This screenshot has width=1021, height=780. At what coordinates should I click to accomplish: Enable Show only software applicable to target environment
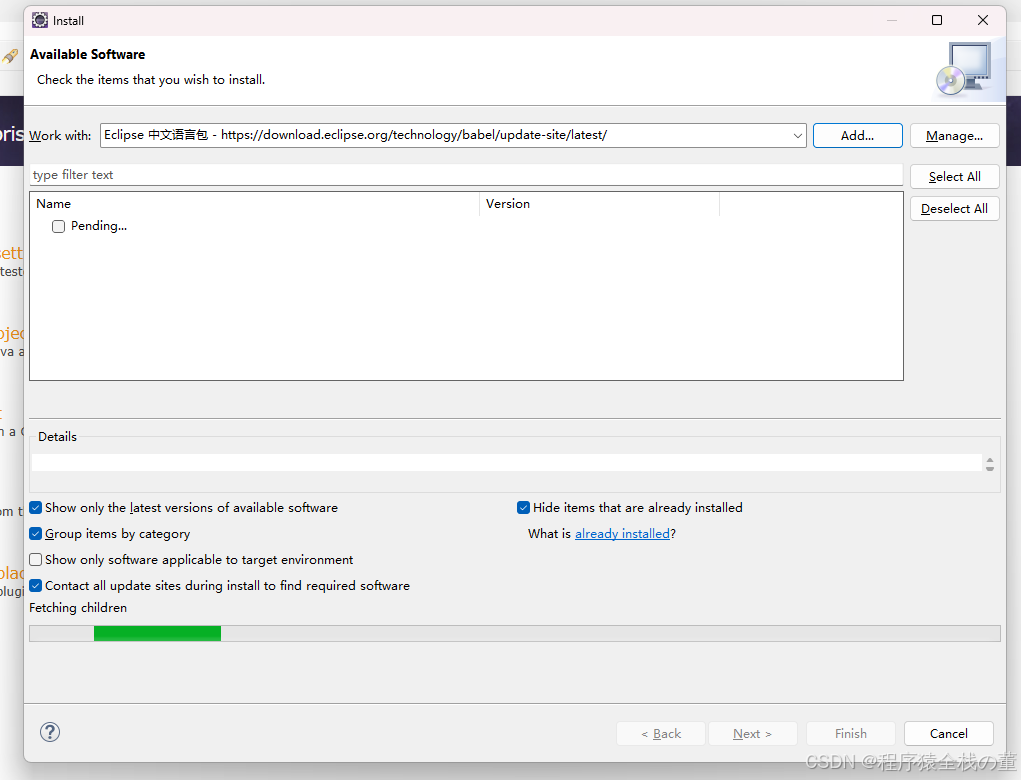[x=36, y=560]
